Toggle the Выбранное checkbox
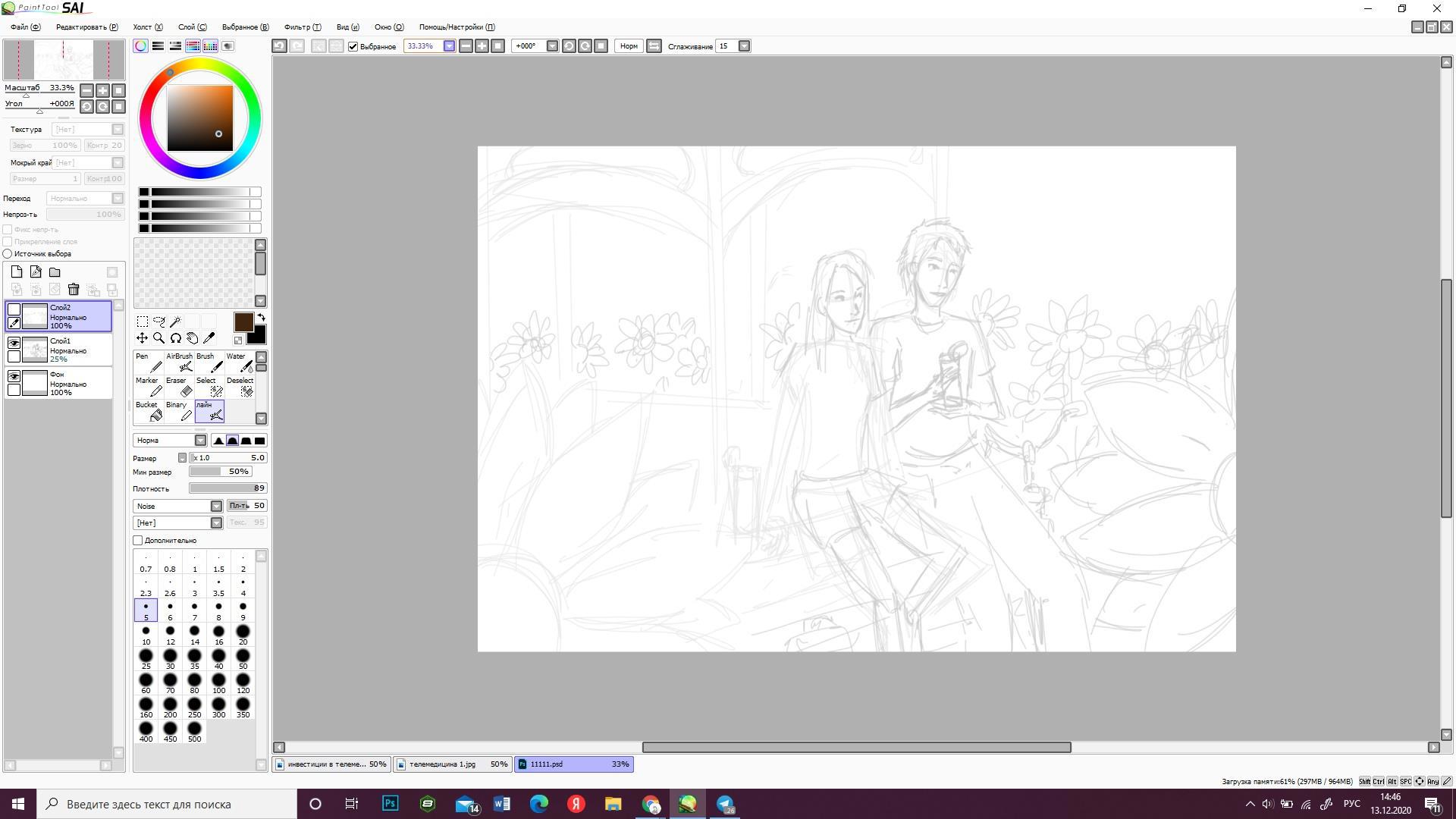 point(353,46)
